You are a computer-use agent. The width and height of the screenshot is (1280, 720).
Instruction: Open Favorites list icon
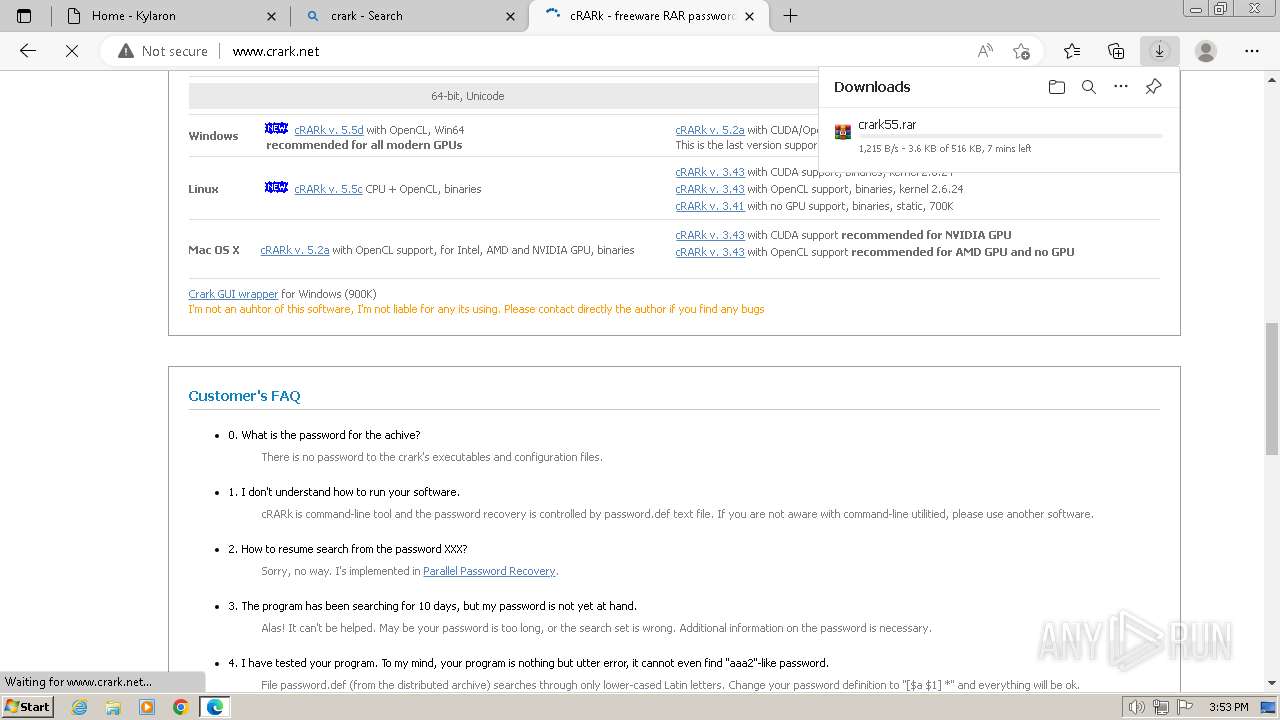[x=1072, y=51]
